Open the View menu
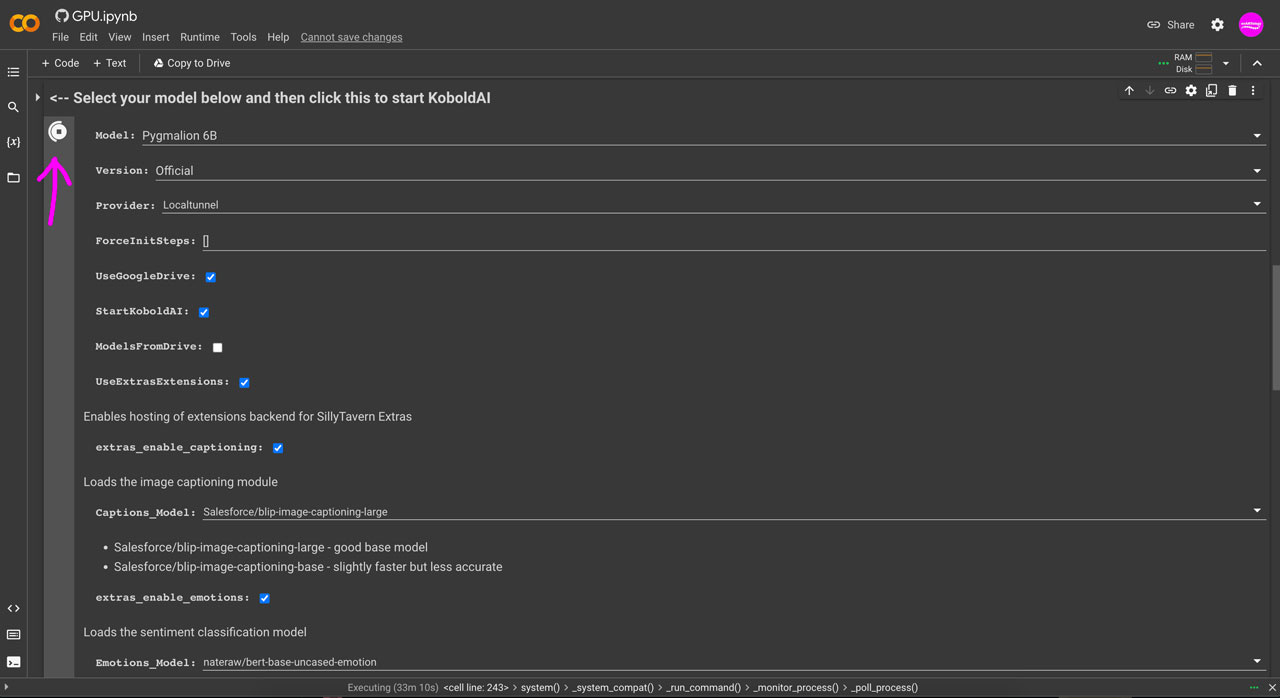The height and width of the screenshot is (698, 1280). [x=120, y=37]
